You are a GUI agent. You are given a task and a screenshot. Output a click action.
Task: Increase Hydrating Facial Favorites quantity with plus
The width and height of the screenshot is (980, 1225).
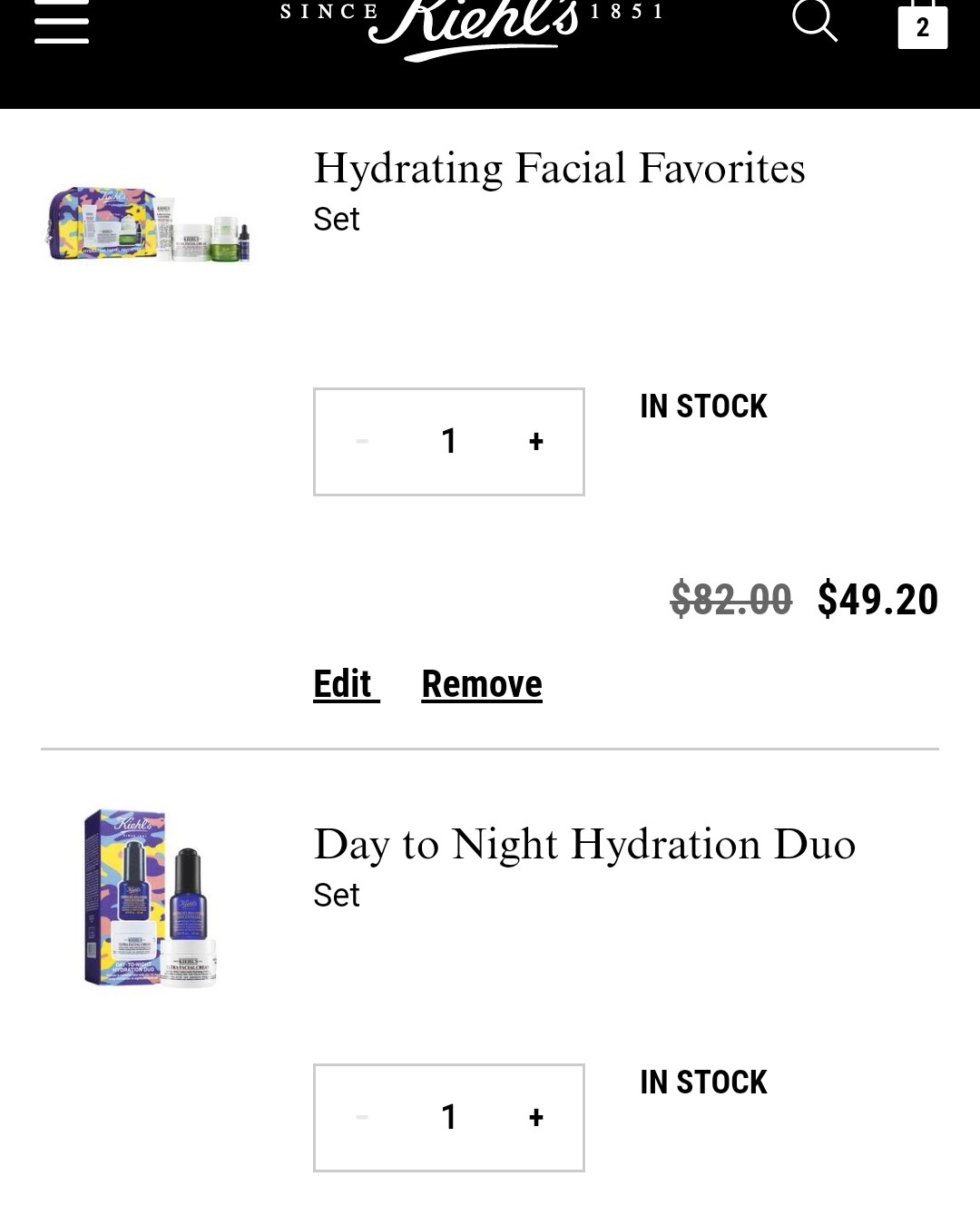tap(536, 442)
